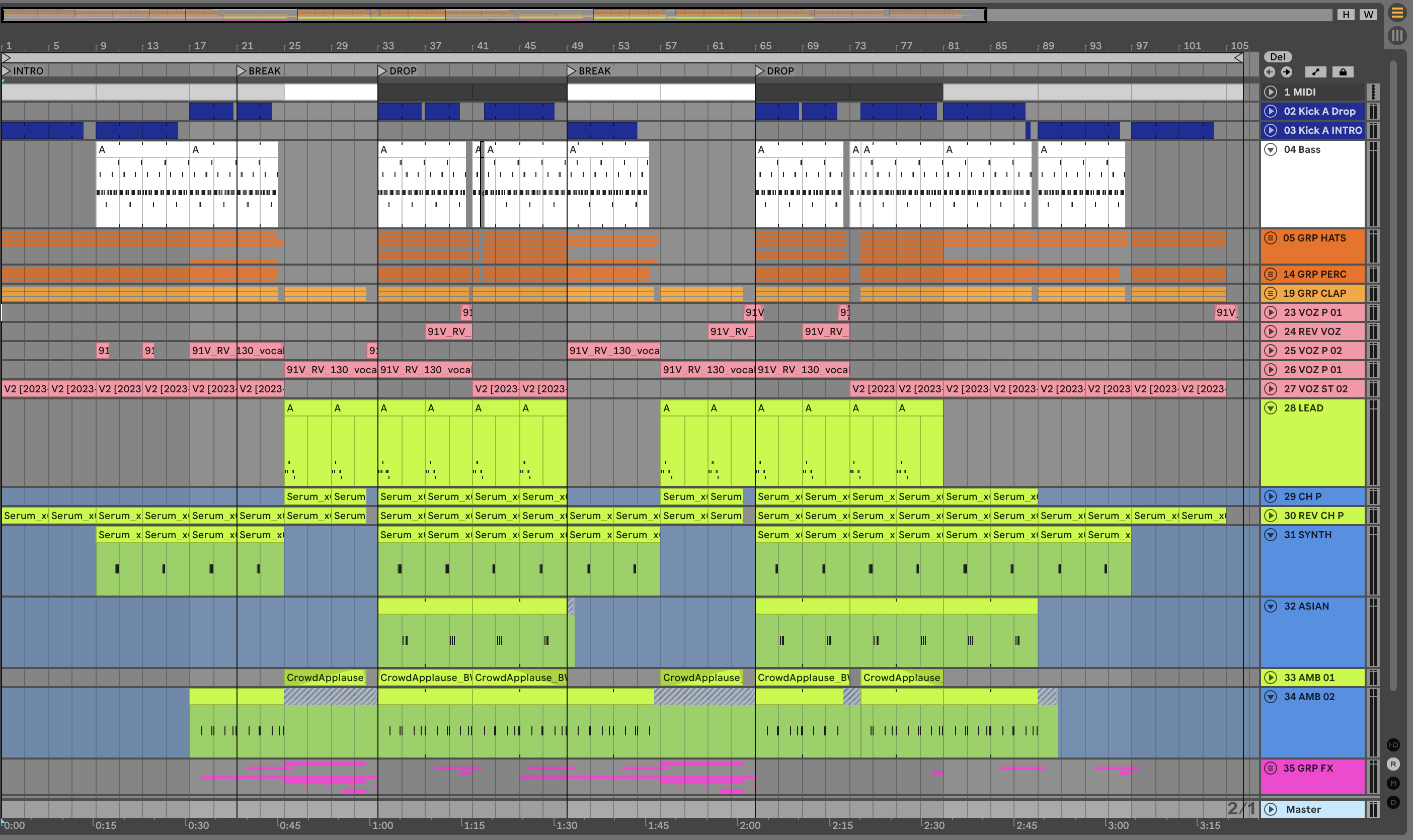The height and width of the screenshot is (840, 1413).
Task: Collapse the 04 Bass track
Action: coord(1270,149)
